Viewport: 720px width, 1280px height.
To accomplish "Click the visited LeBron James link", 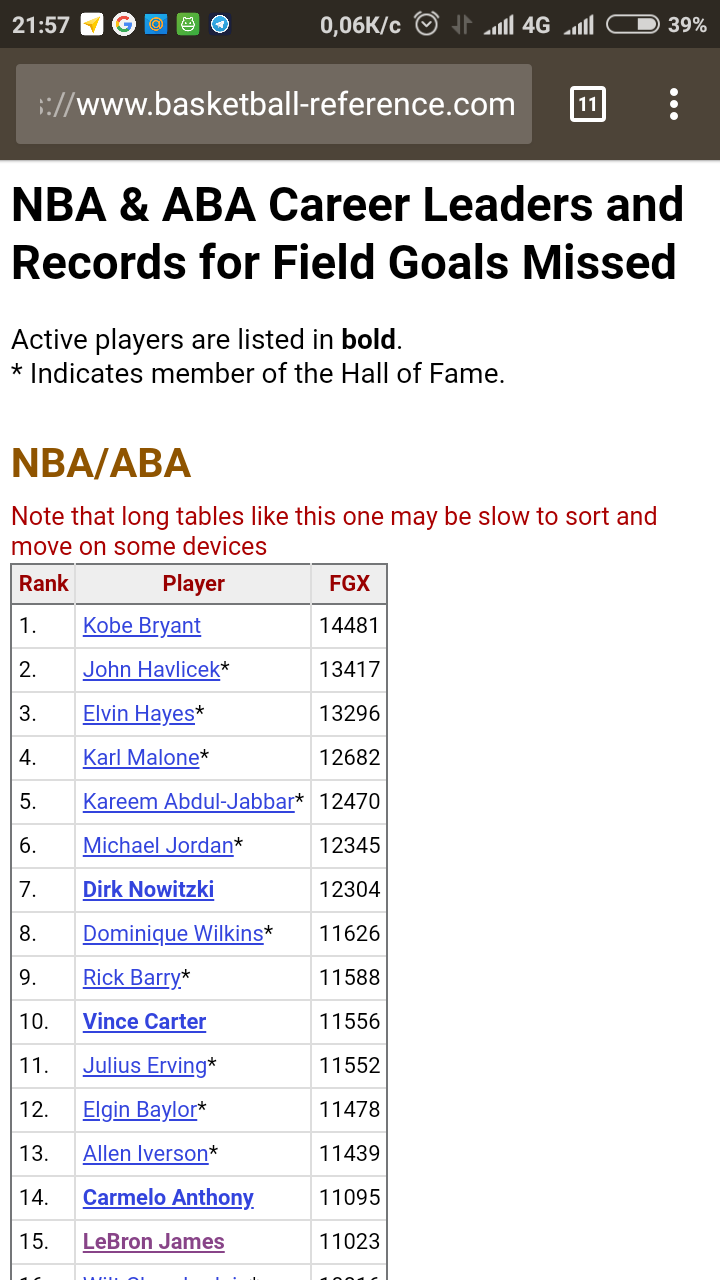I will [153, 1242].
